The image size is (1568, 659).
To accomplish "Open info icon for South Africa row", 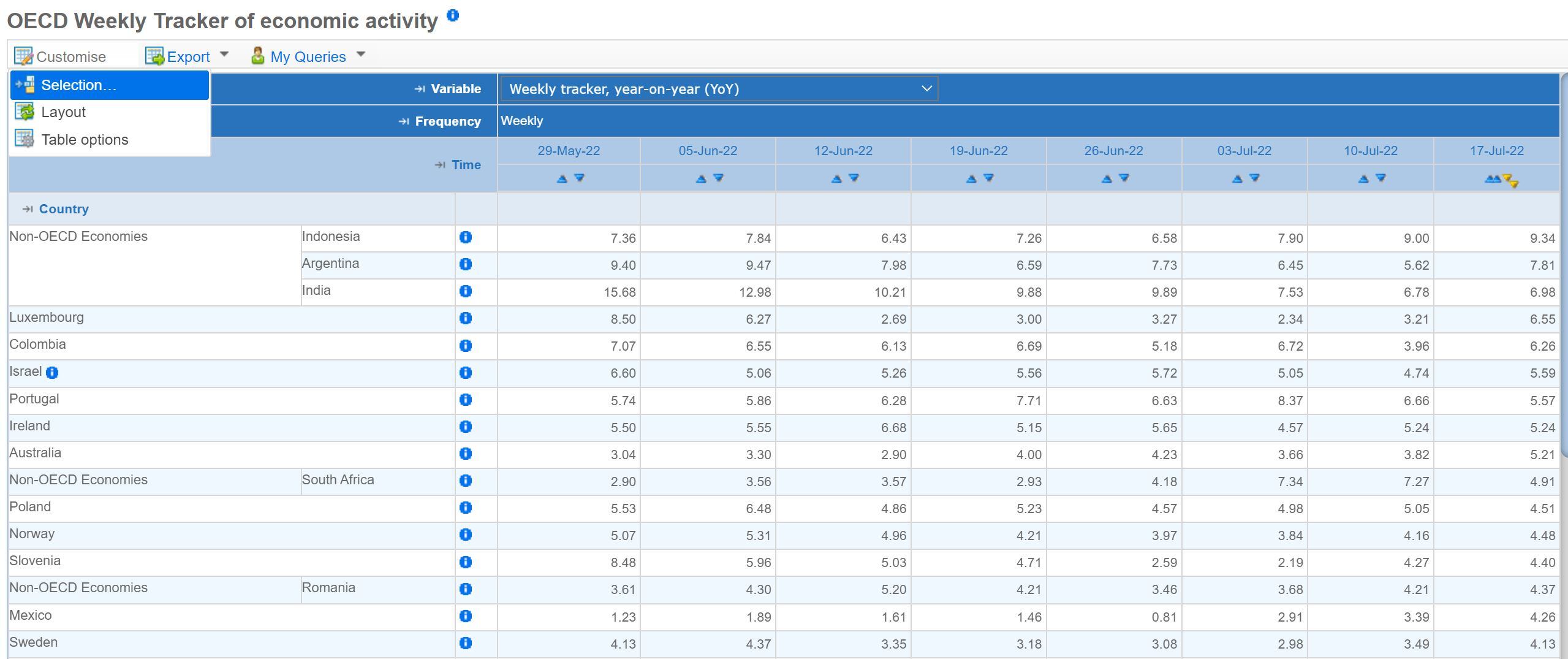I will [x=465, y=481].
